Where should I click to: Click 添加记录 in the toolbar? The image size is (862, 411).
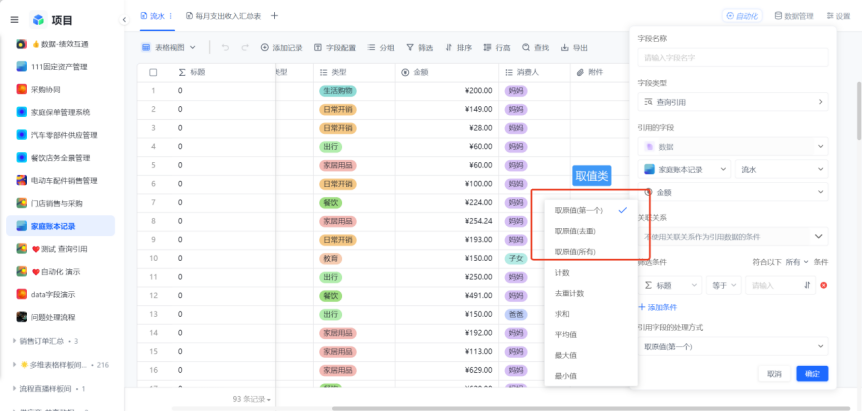tap(281, 48)
